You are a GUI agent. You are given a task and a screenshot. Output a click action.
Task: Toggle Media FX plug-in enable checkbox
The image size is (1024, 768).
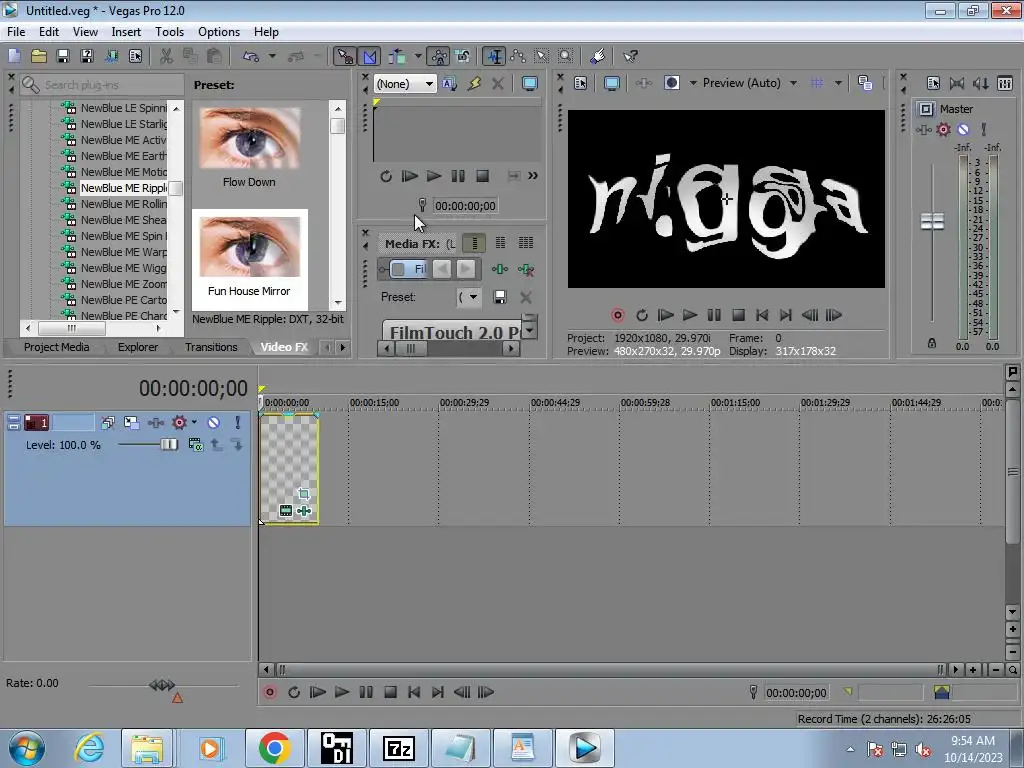click(x=398, y=269)
